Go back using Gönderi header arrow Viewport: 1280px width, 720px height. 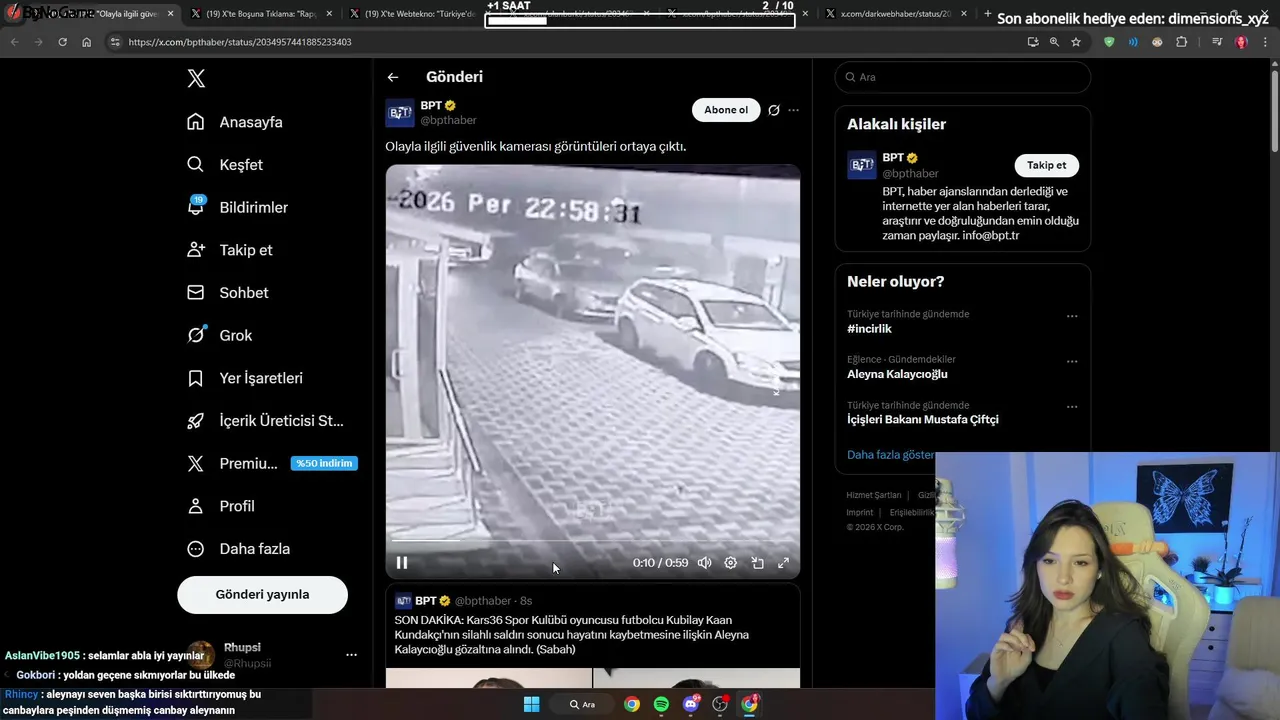[x=393, y=77]
